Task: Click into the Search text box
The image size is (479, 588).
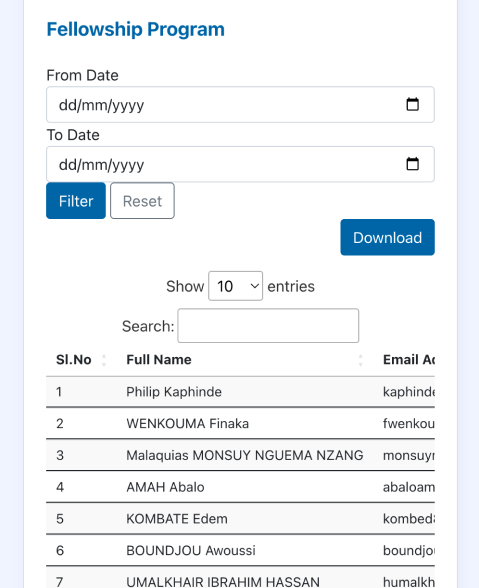Action: coord(268,326)
